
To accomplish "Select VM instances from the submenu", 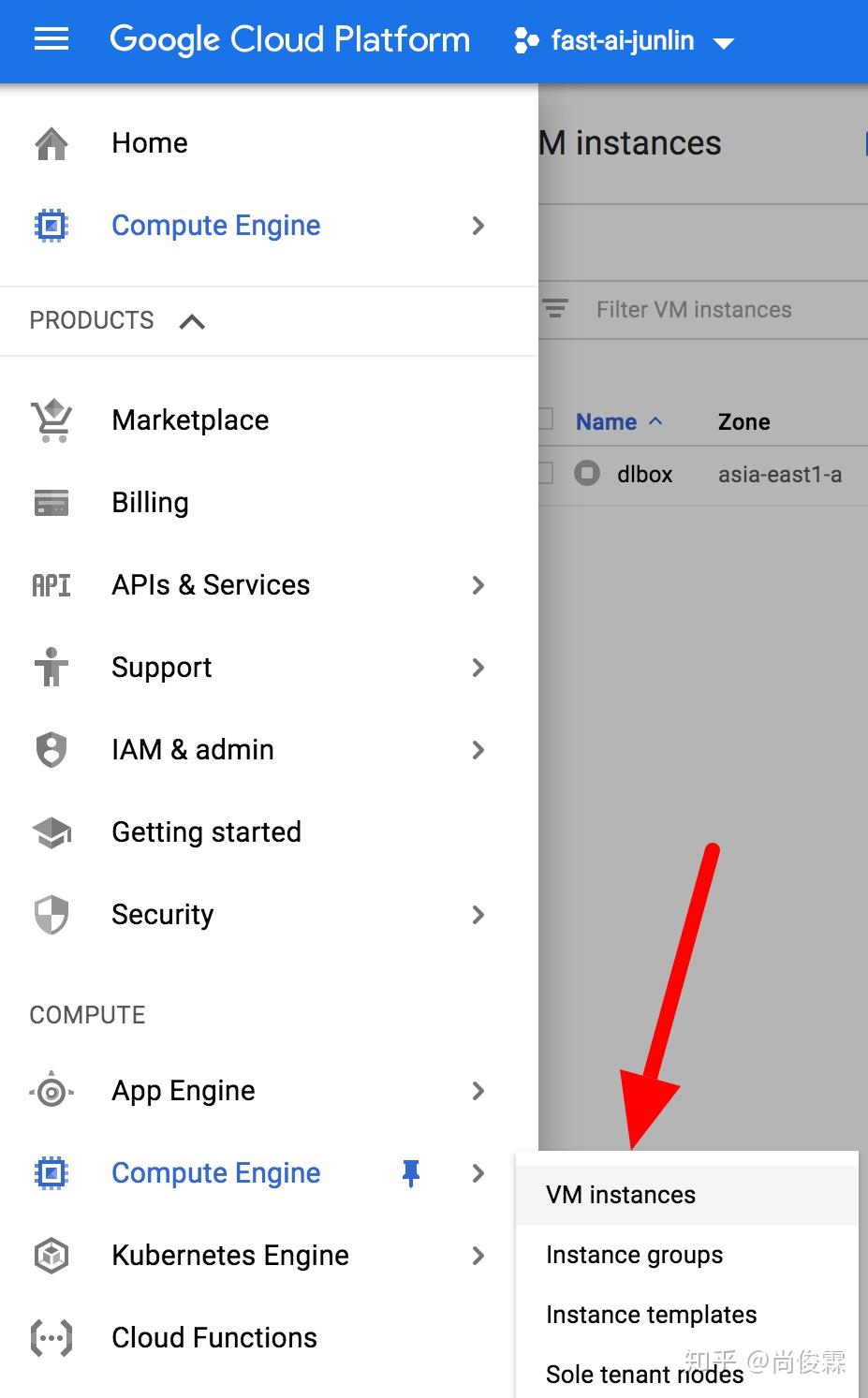I will [x=621, y=1195].
